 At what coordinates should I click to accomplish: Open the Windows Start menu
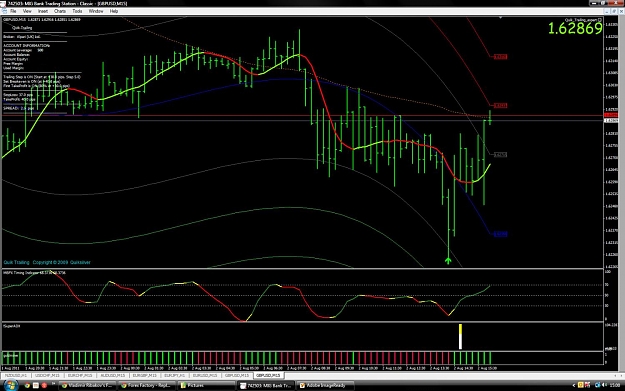[10, 385]
